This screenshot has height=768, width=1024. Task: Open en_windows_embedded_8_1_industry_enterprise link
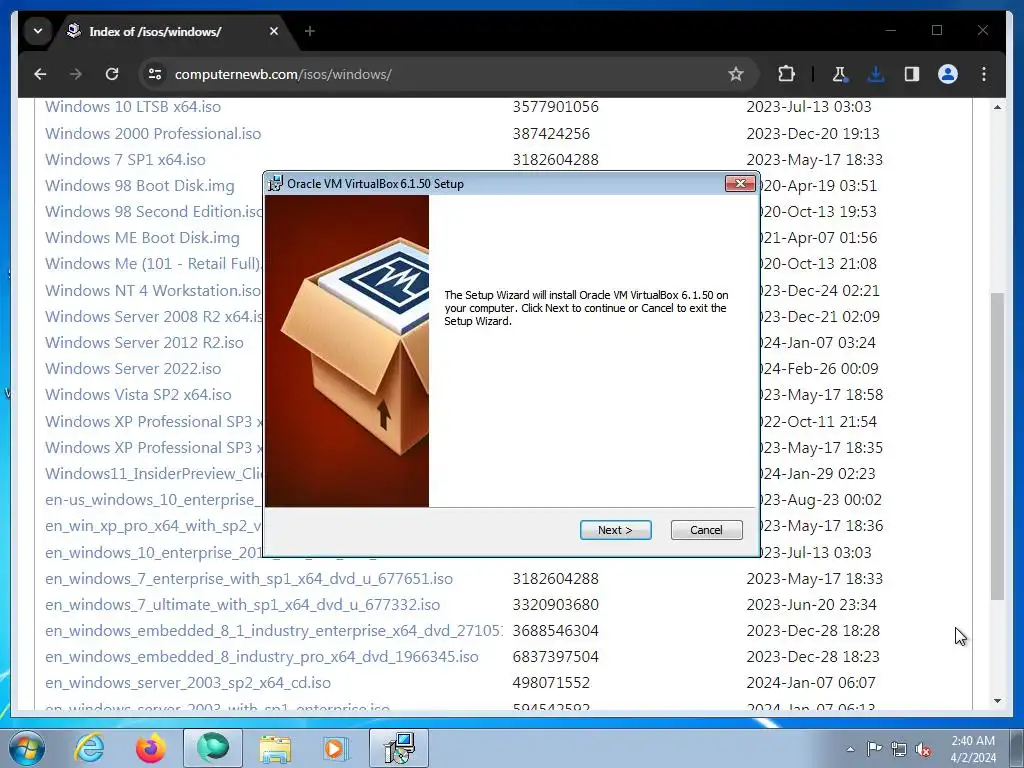coord(273,631)
